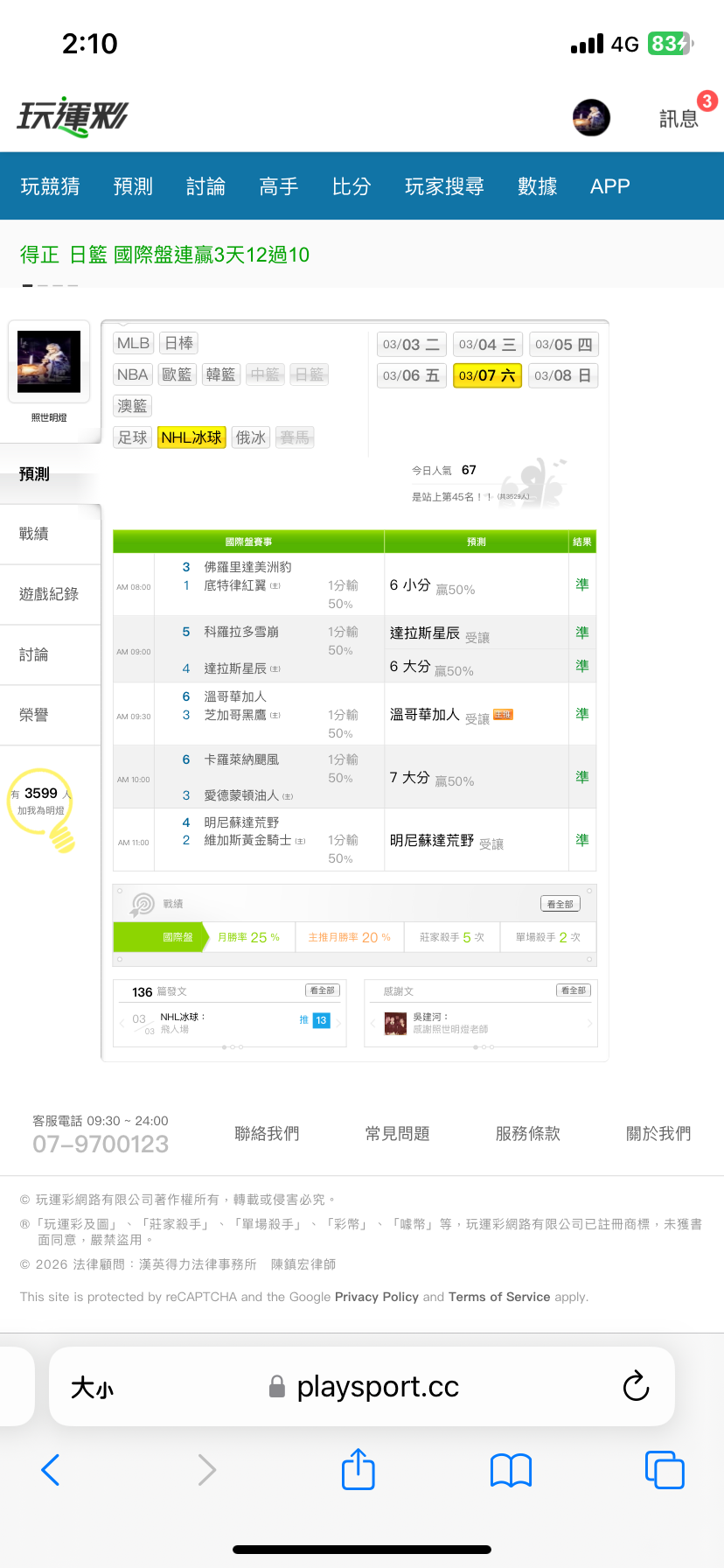Expand 看全部 for 篇發文 posts

click(x=322, y=990)
